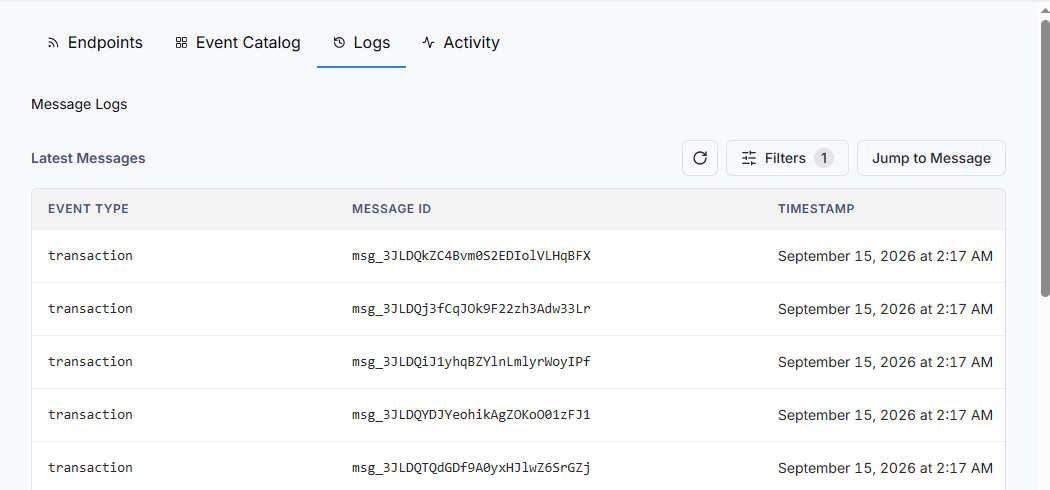This screenshot has width=1050, height=490.
Task: Open message msg_3JLDQkZC4Bvm0S2EDIolVLHqBFX
Action: click(471, 256)
